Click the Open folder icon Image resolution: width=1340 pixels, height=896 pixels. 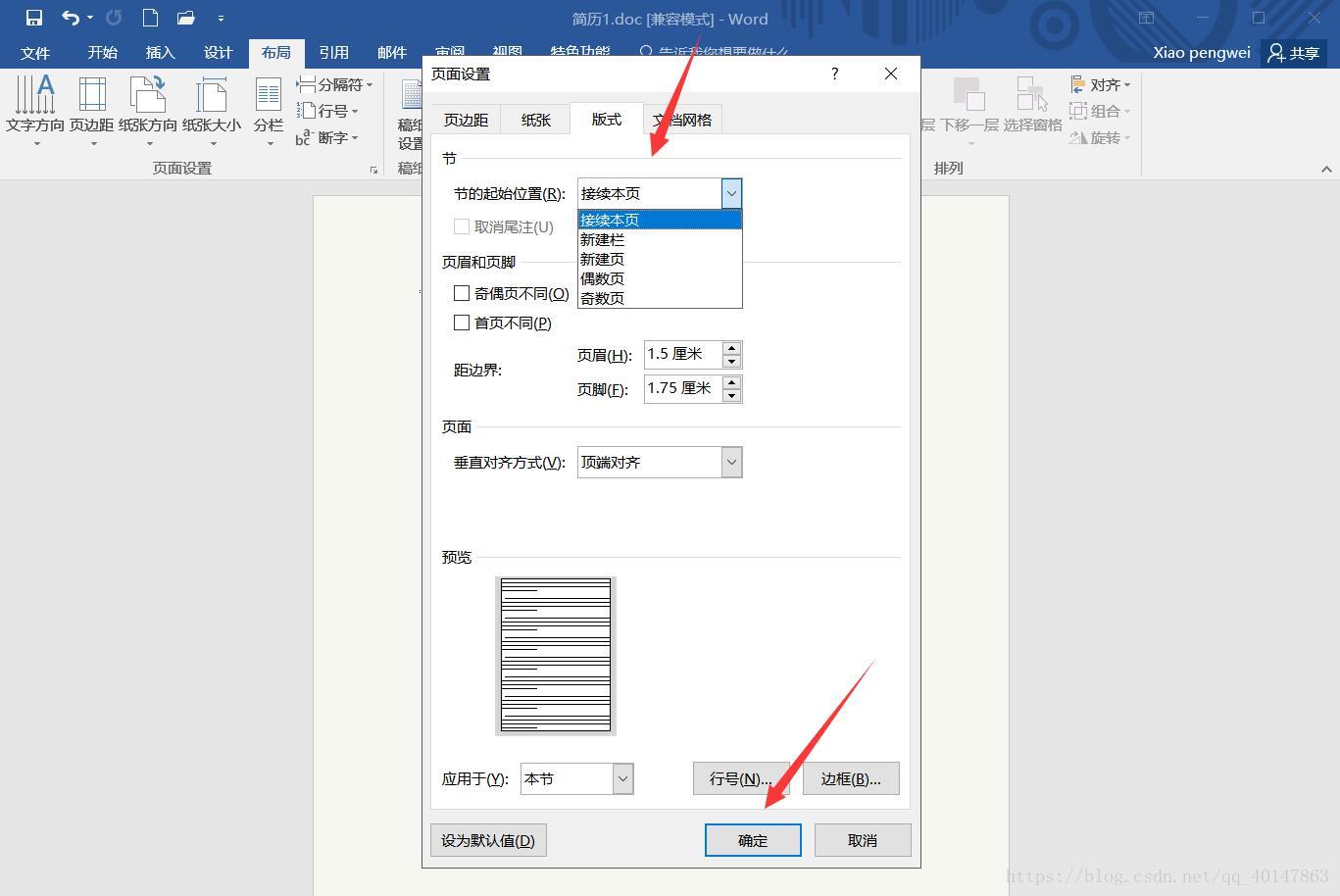click(186, 18)
